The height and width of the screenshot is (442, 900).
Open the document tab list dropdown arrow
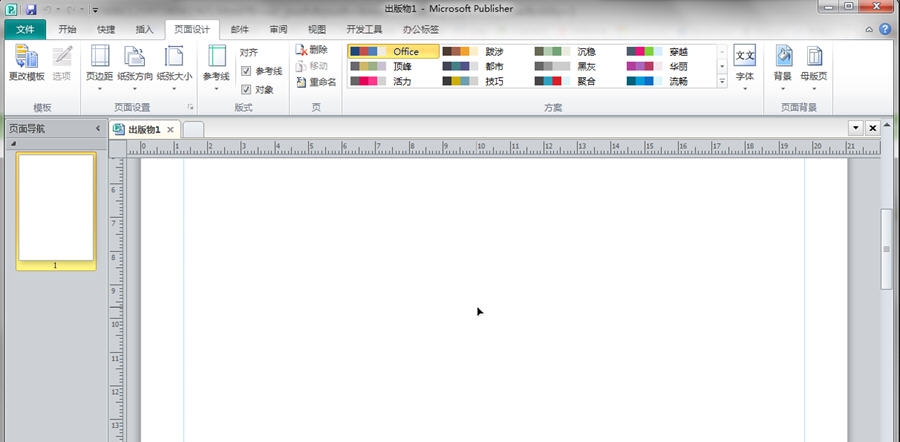tap(856, 129)
